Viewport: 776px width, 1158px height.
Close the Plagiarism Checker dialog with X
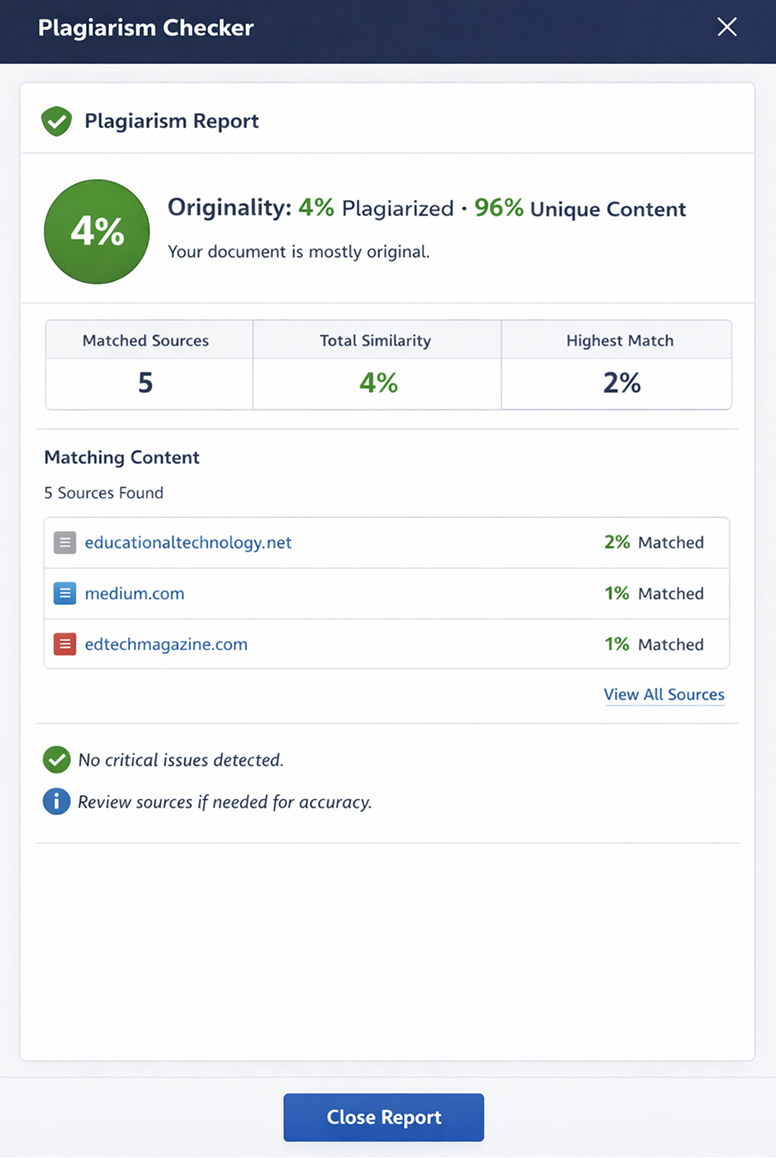(x=727, y=28)
